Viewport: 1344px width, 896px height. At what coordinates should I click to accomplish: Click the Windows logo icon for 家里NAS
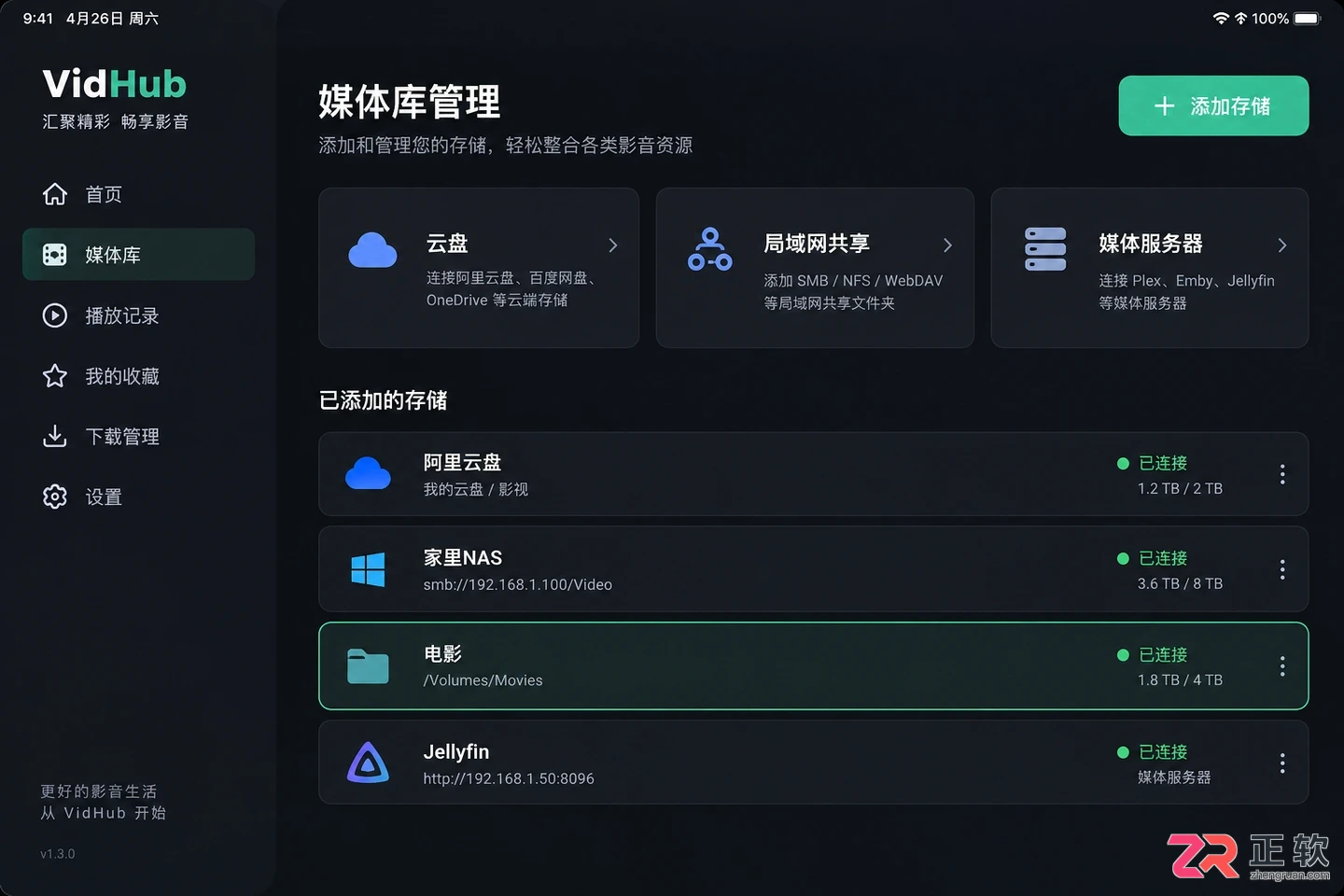[x=368, y=569]
